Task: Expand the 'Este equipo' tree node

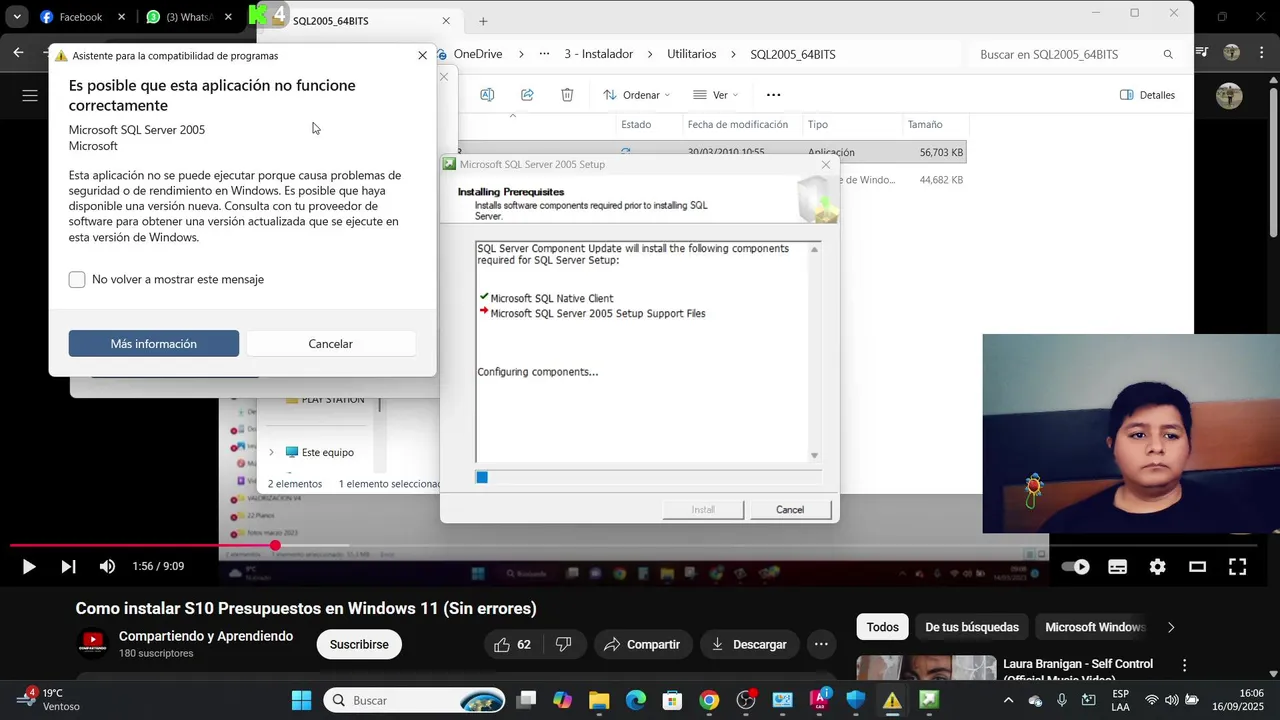Action: tap(271, 452)
